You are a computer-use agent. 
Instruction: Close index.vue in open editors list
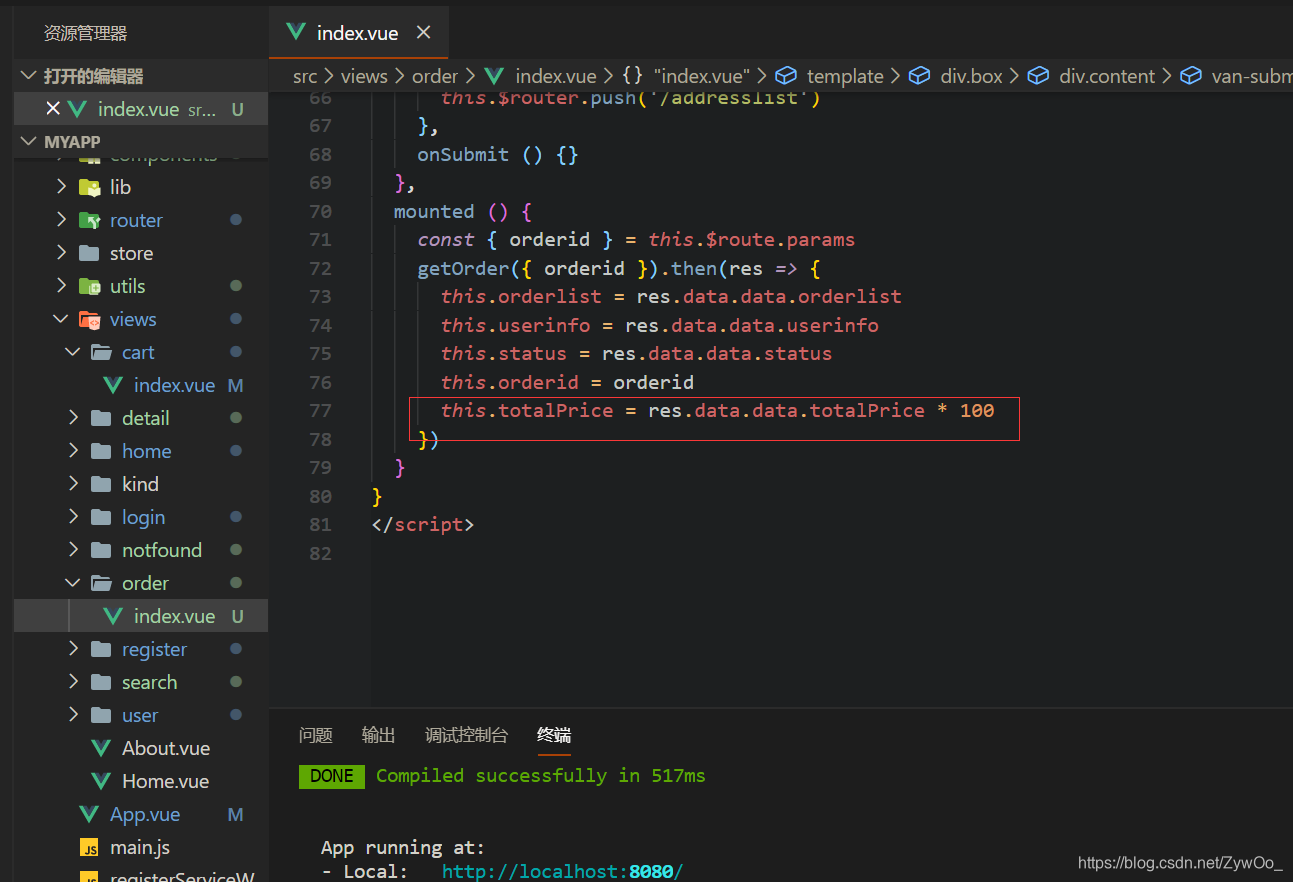point(53,109)
